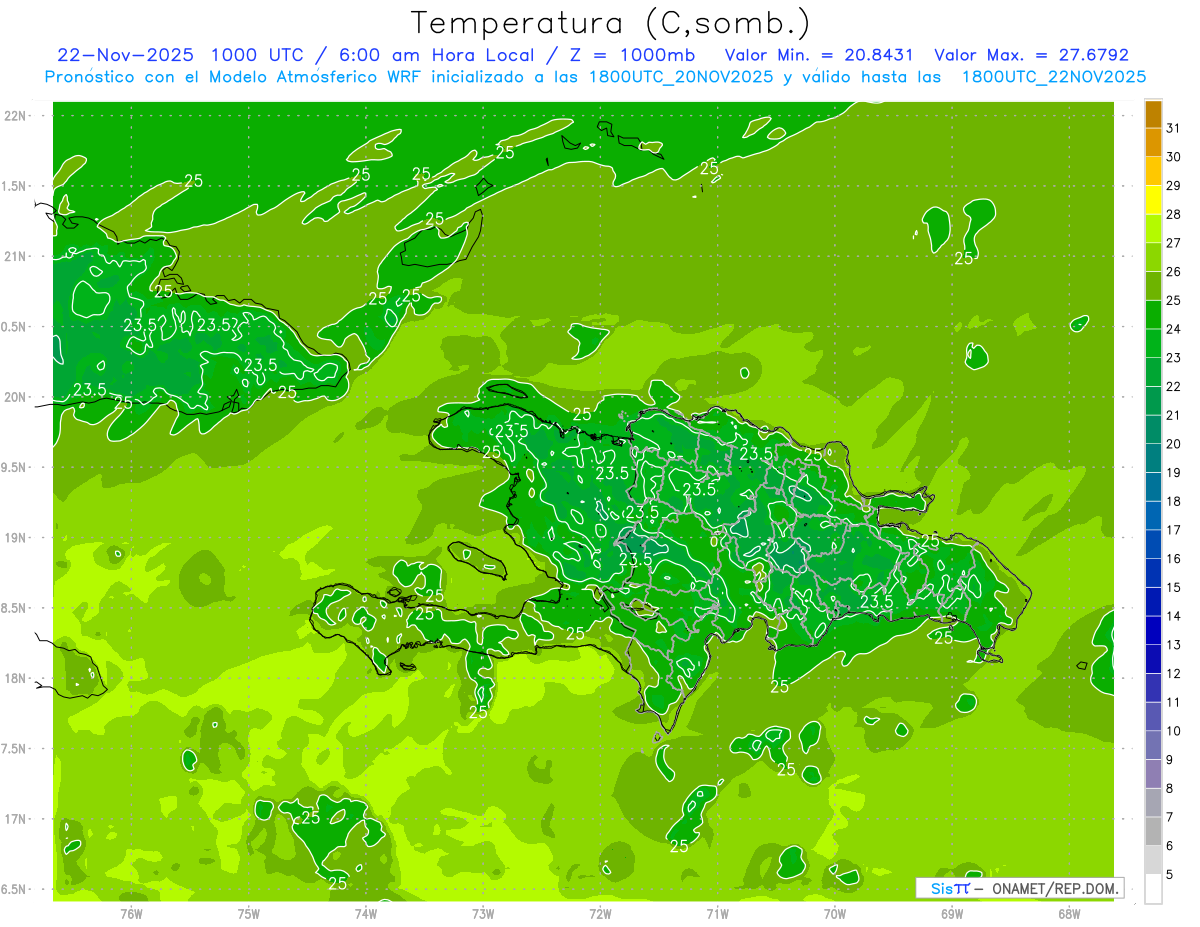Image resolution: width=1200 pixels, height=927 pixels.
Task: Click the "22N" latitude label
Action: pyautogui.click(x=14, y=116)
